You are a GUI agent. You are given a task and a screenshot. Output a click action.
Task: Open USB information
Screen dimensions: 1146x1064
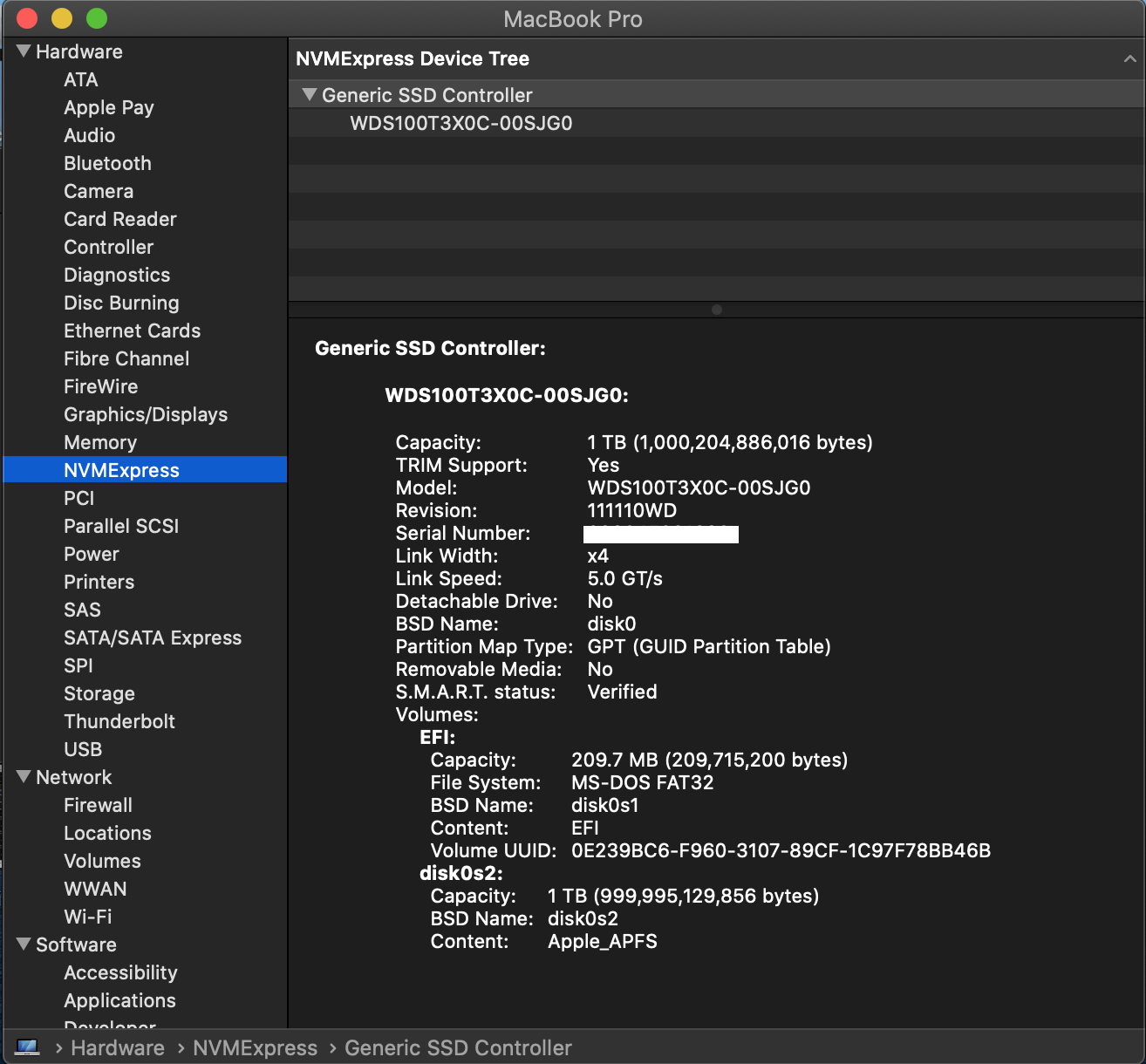click(x=83, y=749)
